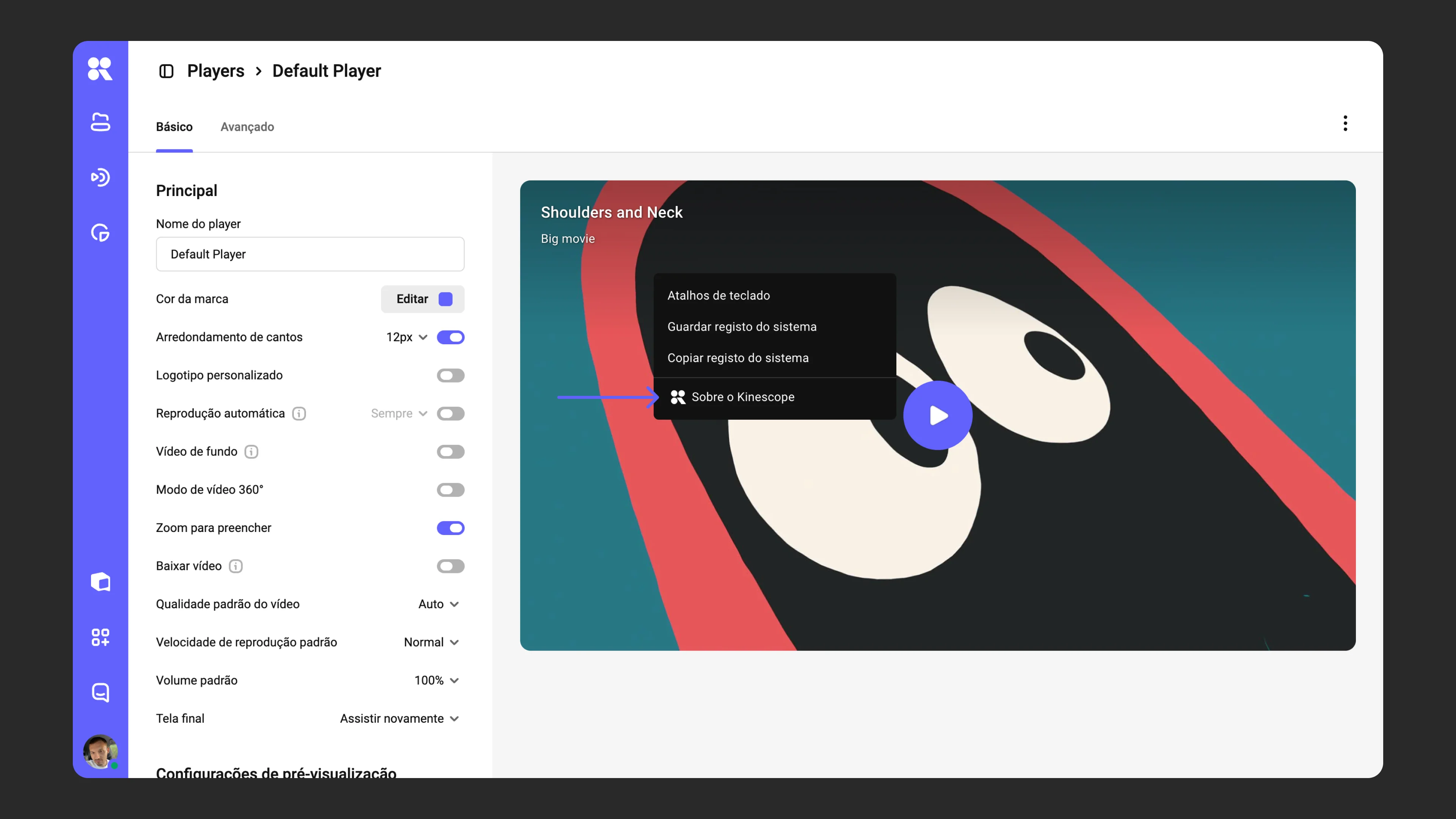Switch to the Básico tab
1456x819 pixels.
coord(174,127)
